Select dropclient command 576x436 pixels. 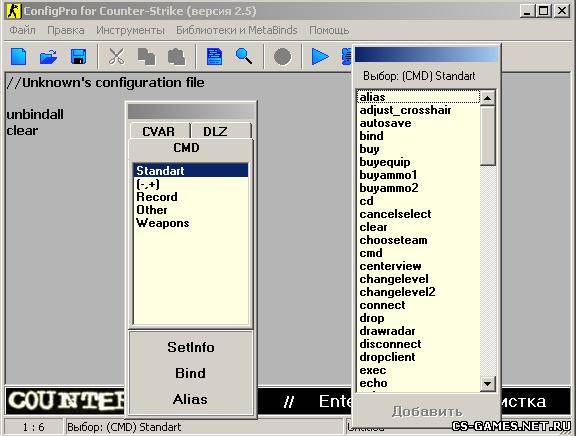click(418, 357)
